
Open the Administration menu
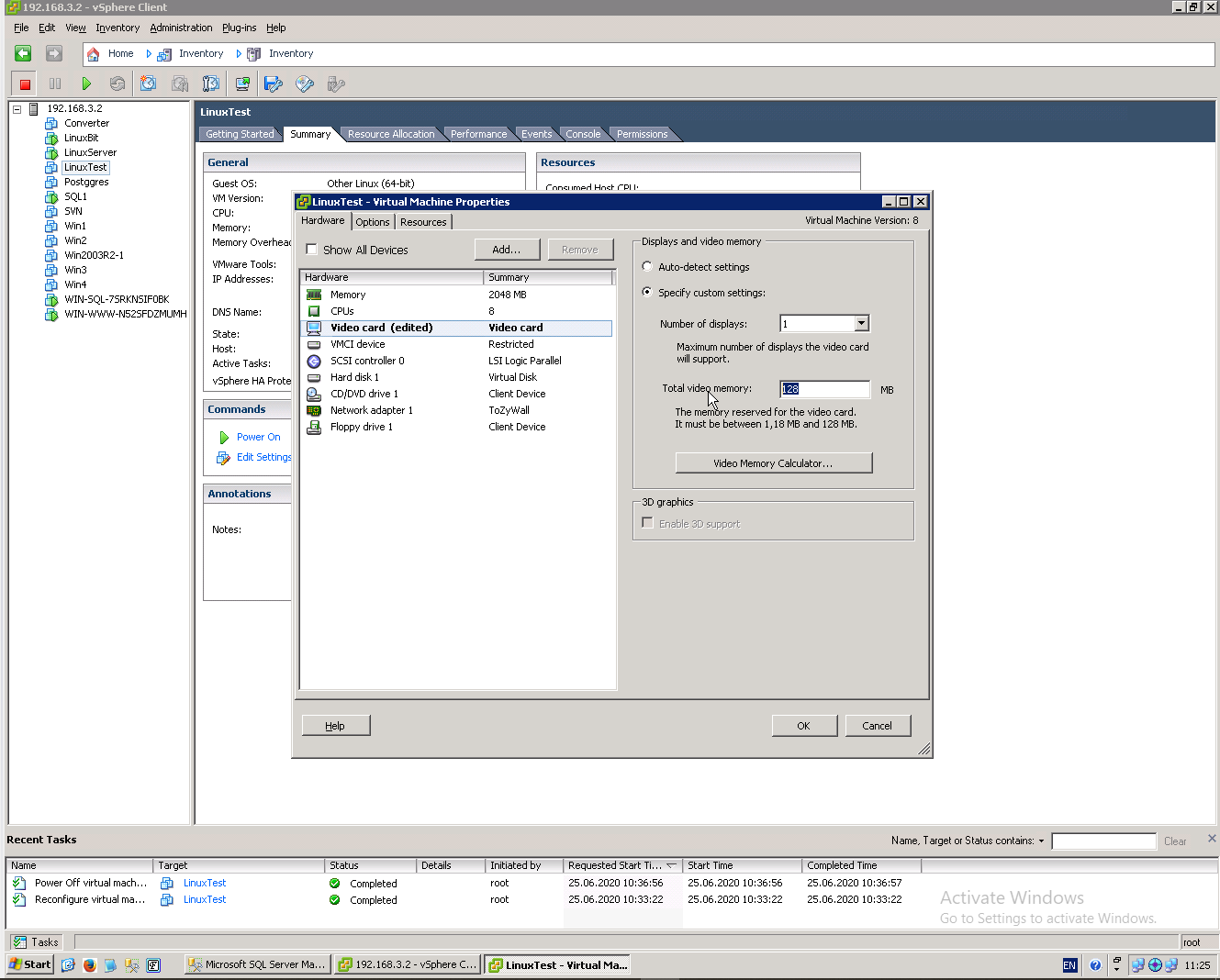click(x=181, y=28)
